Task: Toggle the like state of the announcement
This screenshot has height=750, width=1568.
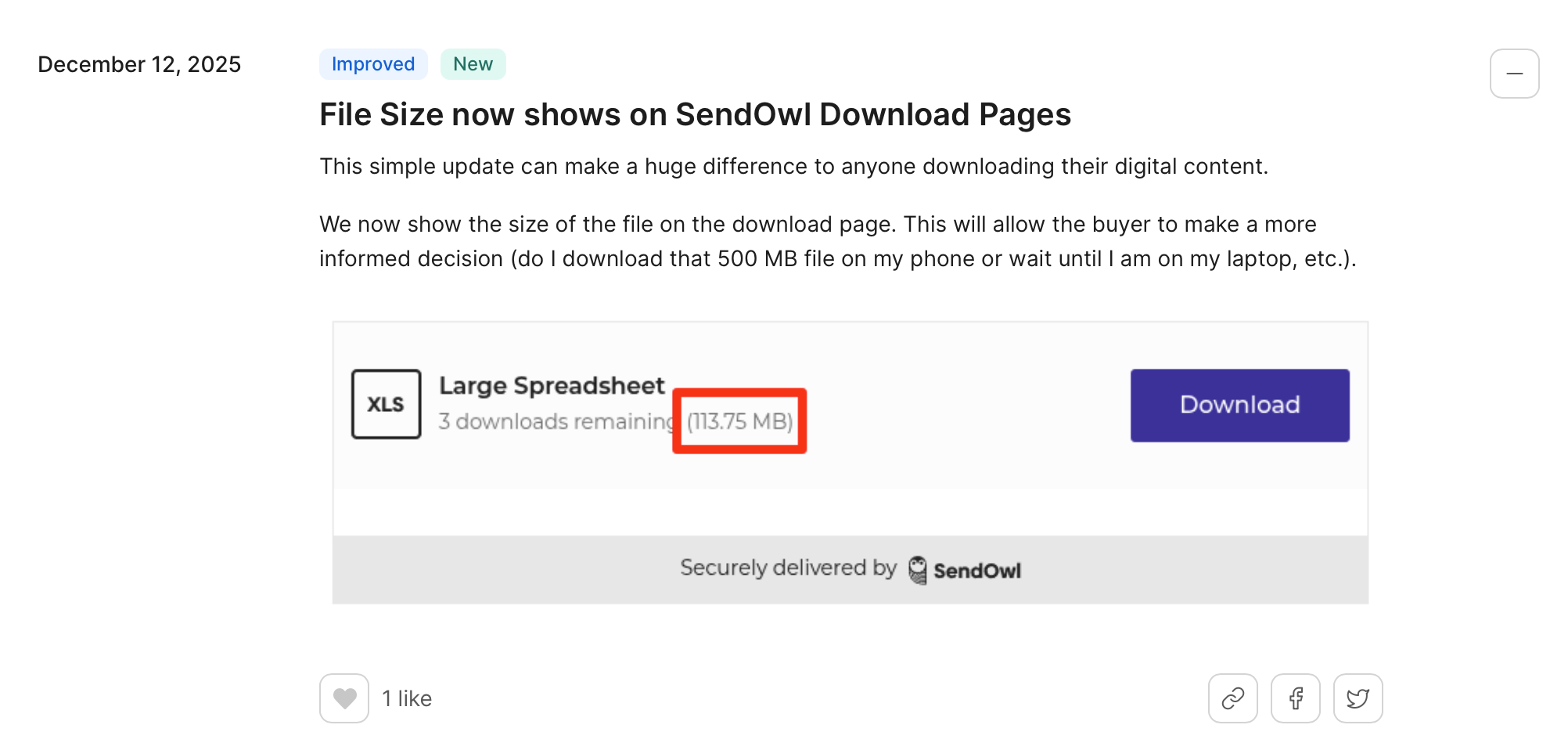Action: pos(343,698)
